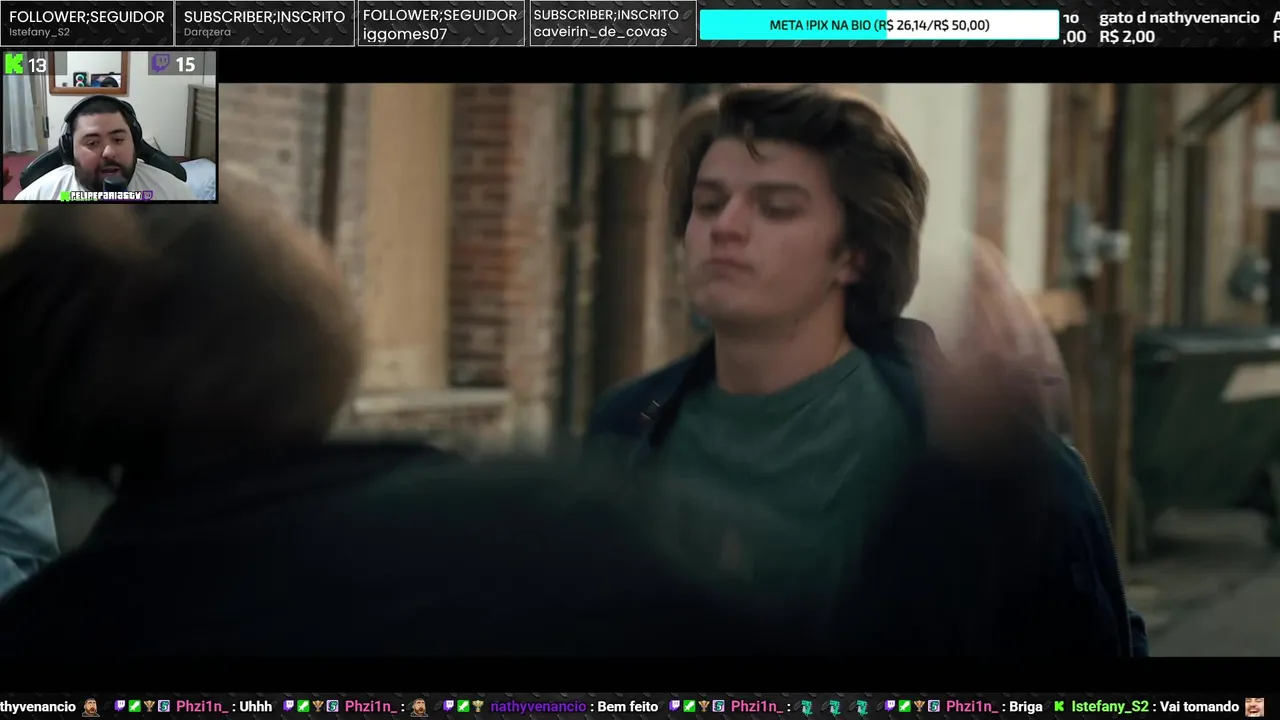The width and height of the screenshot is (1280, 720).
Task: Open the streamer webcam overlay
Action: pyautogui.click(x=109, y=127)
